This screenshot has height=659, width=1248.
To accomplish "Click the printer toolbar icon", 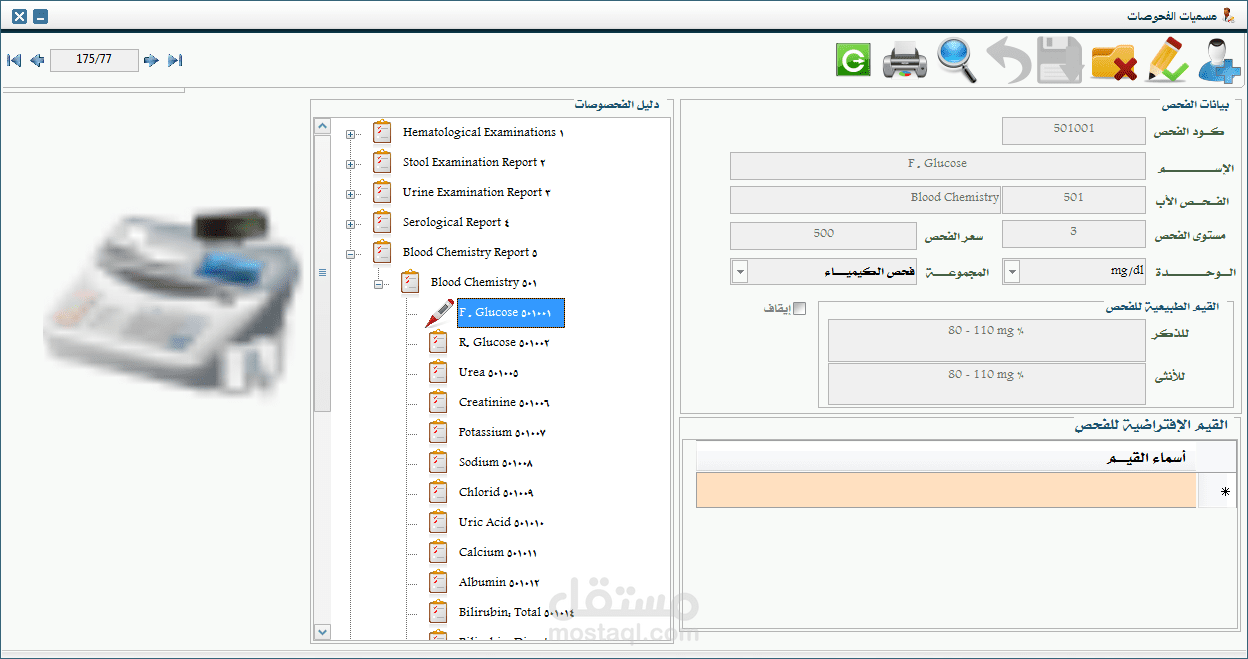I will (x=905, y=60).
